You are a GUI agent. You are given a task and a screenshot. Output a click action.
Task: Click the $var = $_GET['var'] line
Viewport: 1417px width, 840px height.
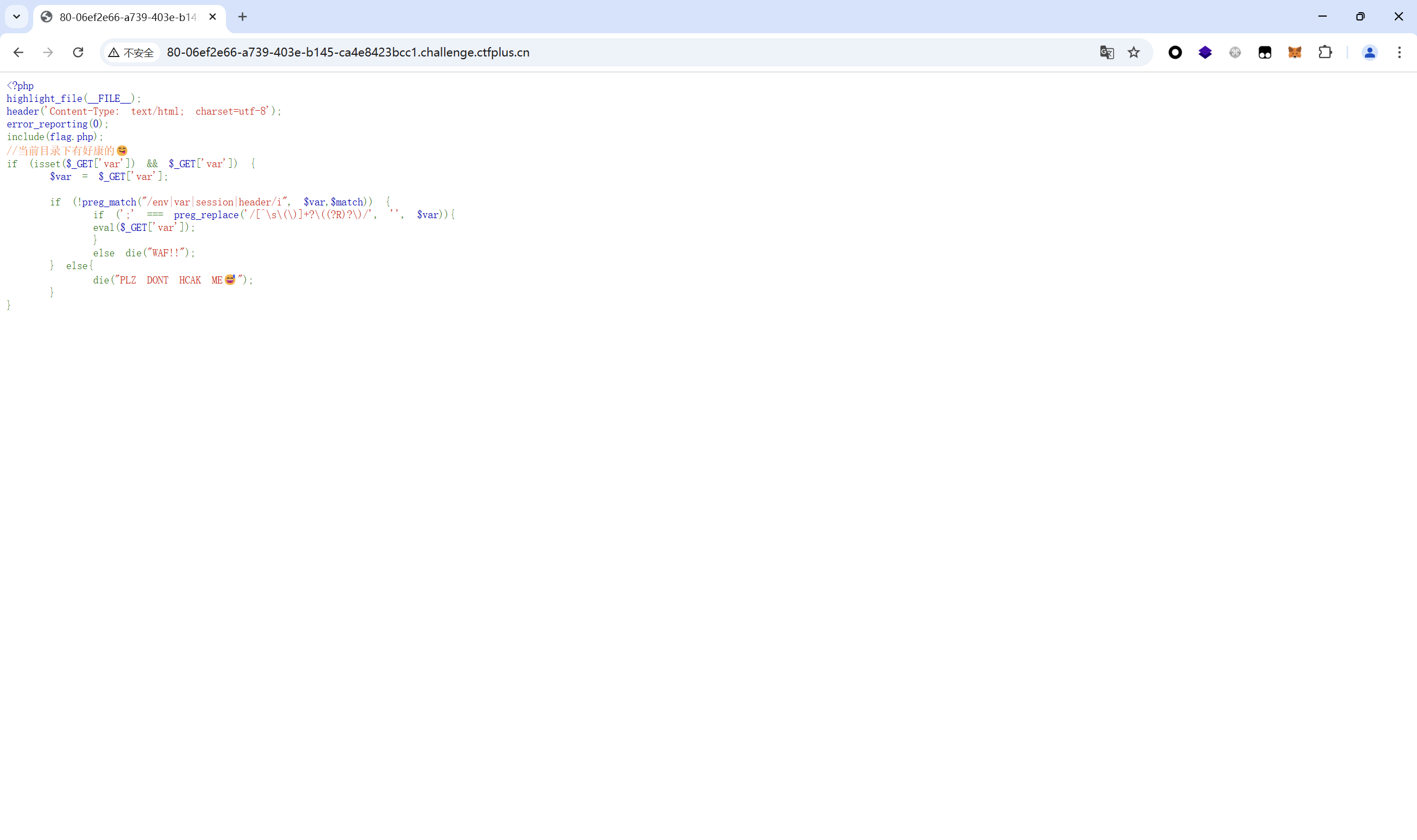(109, 177)
